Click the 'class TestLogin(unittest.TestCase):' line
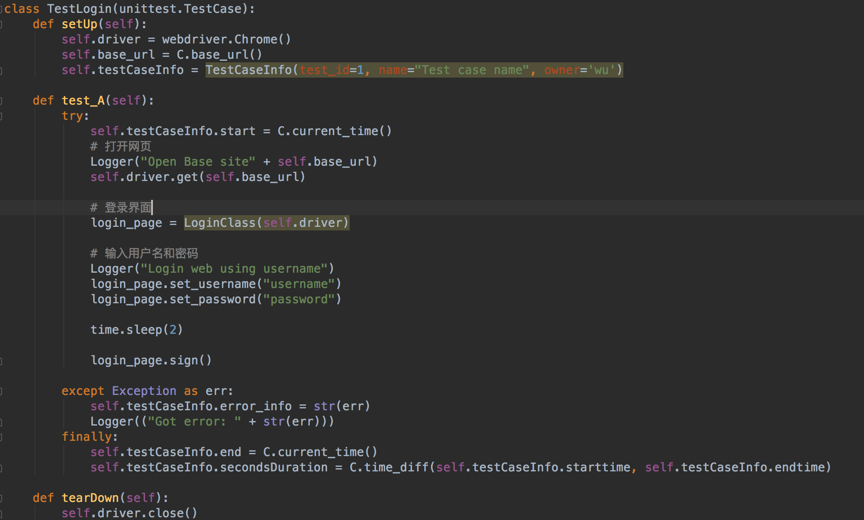The width and height of the screenshot is (864, 520). pyautogui.click(x=129, y=9)
